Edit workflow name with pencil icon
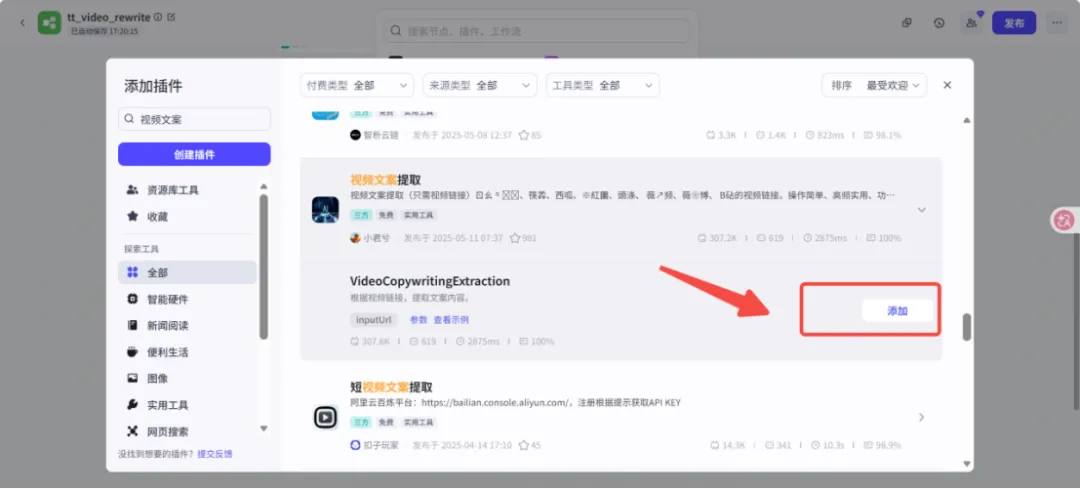Screen dimensions: 1080x489 [x=172, y=17]
